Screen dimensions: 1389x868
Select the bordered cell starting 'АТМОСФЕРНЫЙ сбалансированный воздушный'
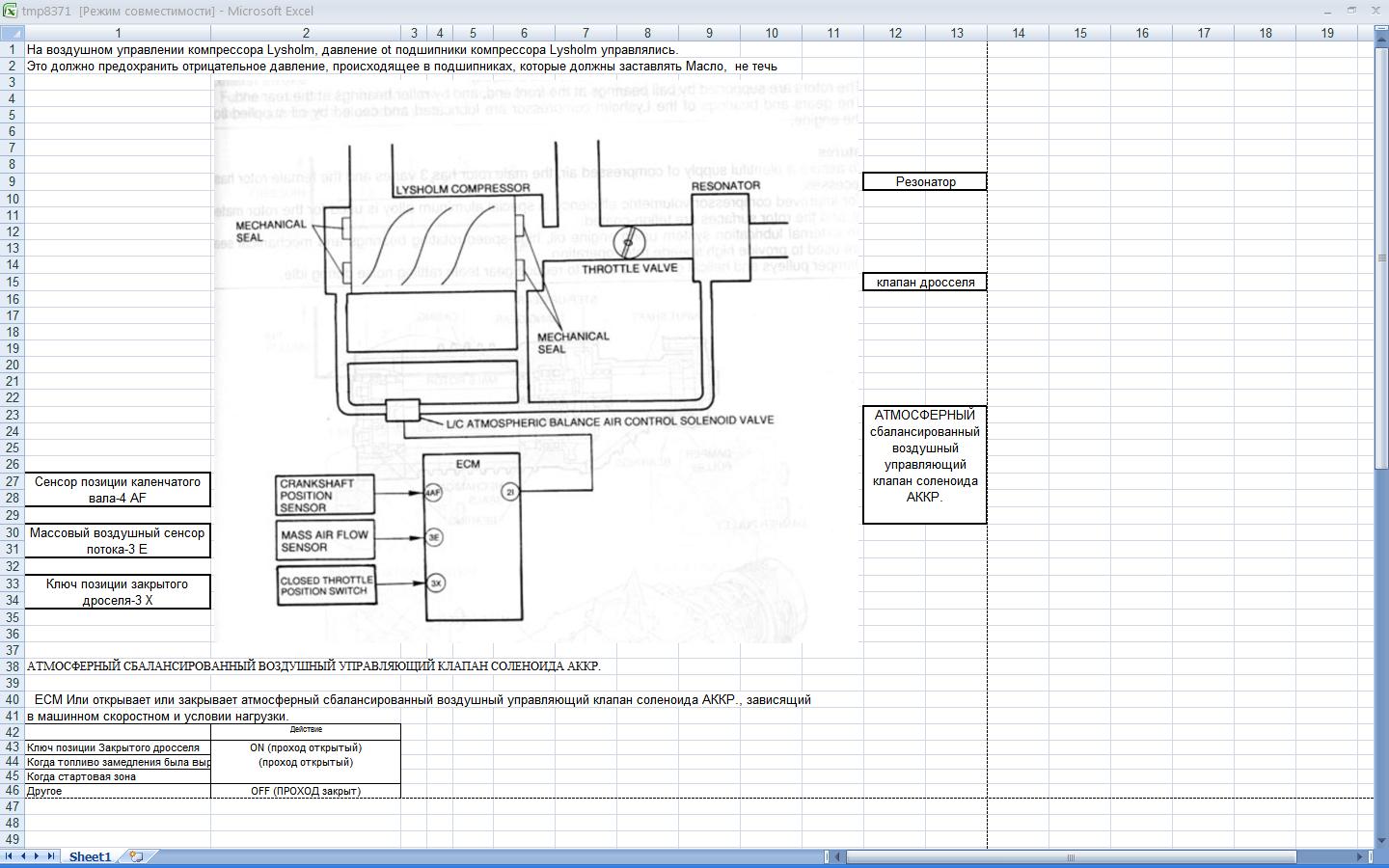coord(925,465)
